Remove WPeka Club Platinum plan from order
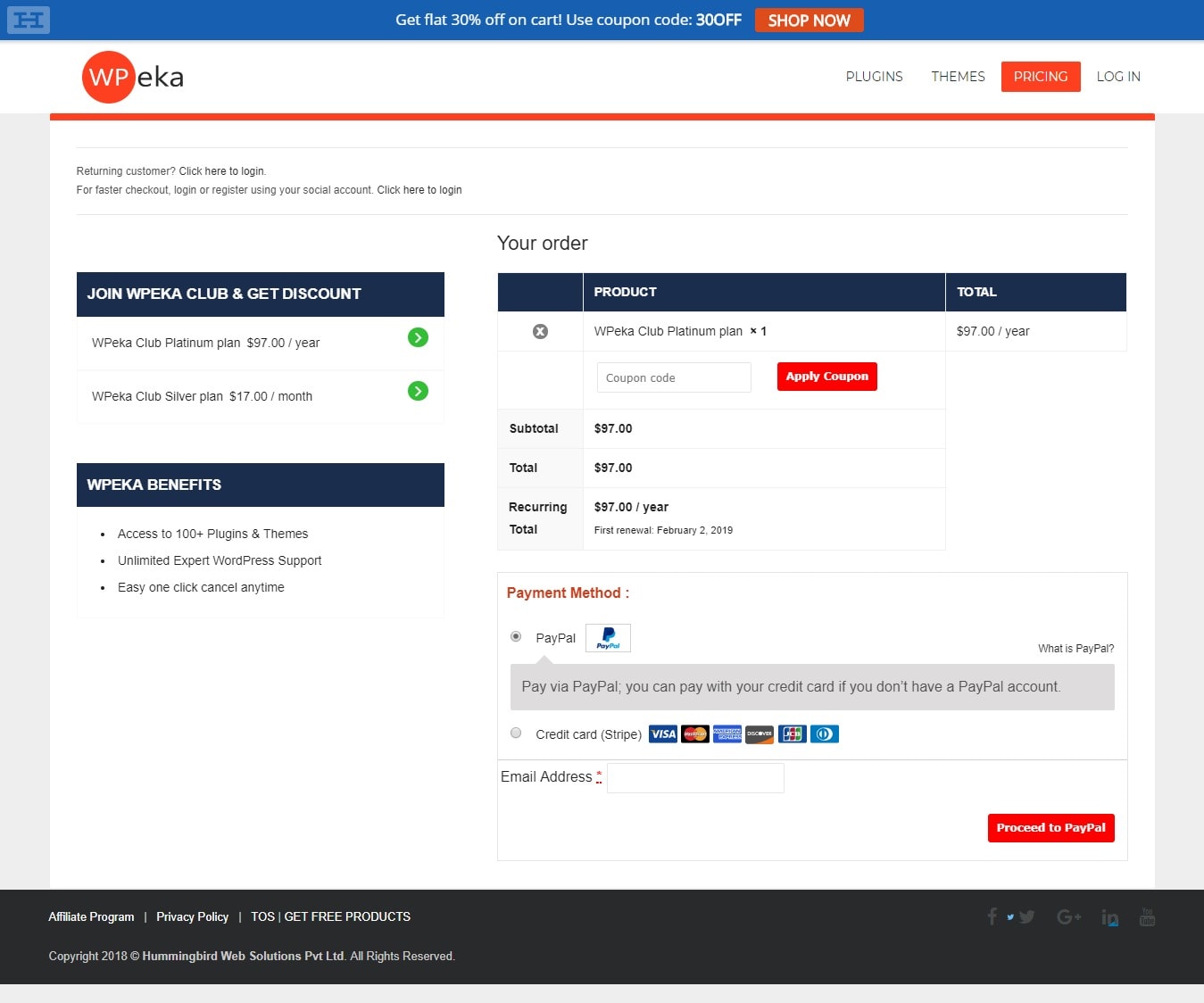This screenshot has height=1003, width=1204. 540,331
